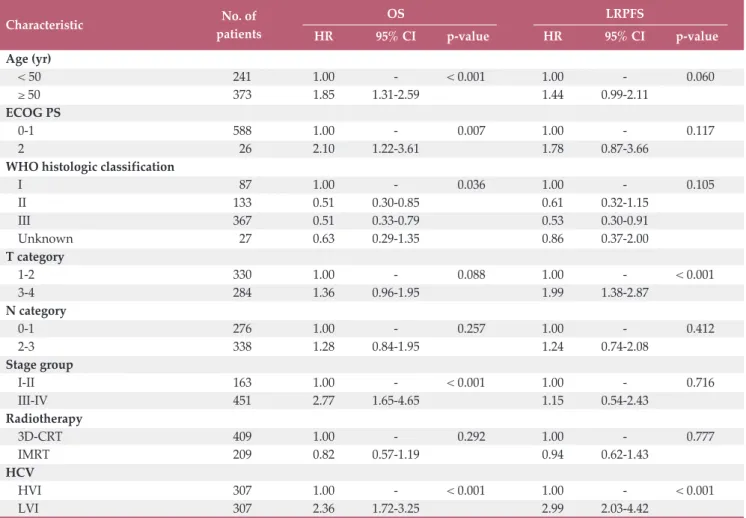Click confidence interval "0.30-0.85"
The image size is (746, 518).
pos(396,203)
